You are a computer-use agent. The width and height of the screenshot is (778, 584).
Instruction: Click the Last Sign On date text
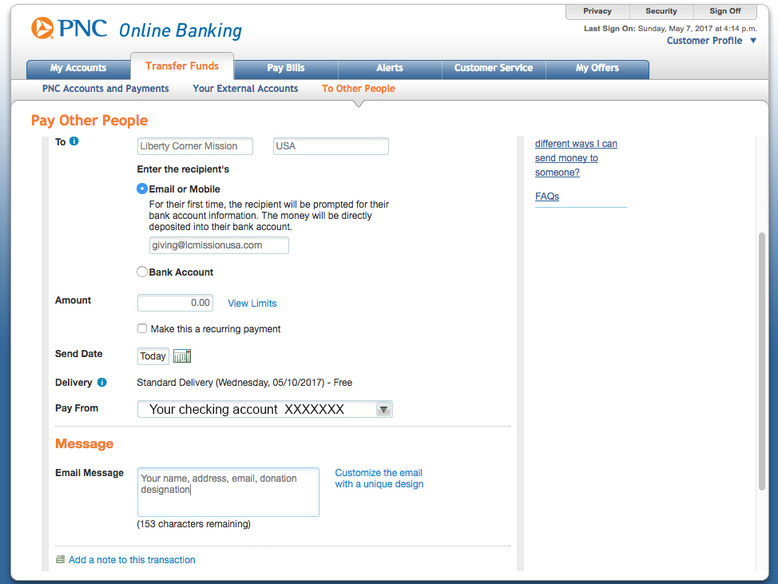670,29
